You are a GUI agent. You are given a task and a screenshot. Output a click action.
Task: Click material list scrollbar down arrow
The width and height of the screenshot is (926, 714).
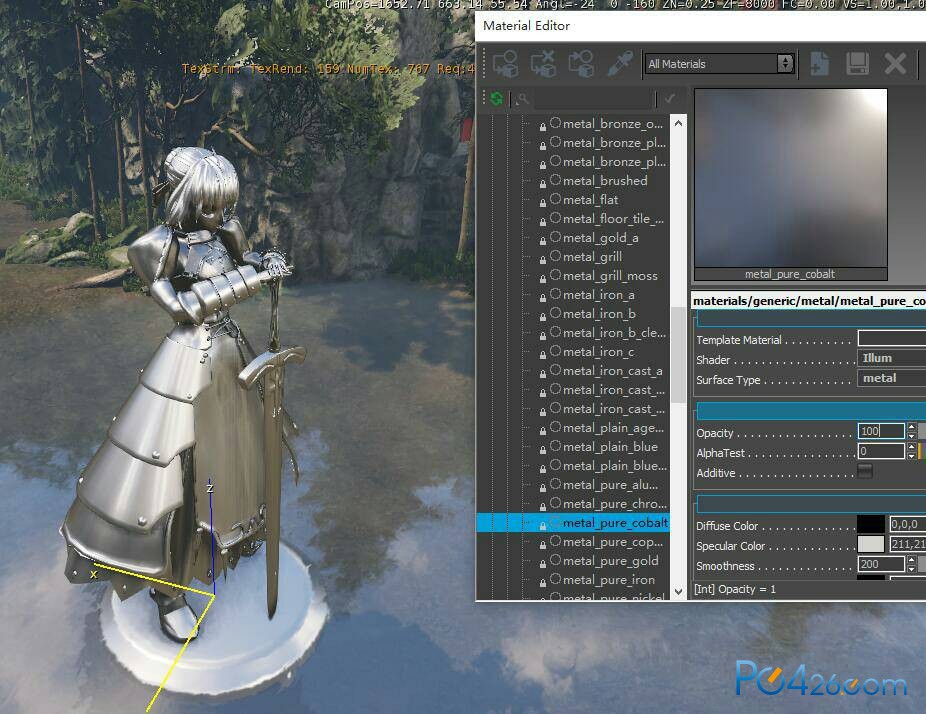tap(679, 591)
